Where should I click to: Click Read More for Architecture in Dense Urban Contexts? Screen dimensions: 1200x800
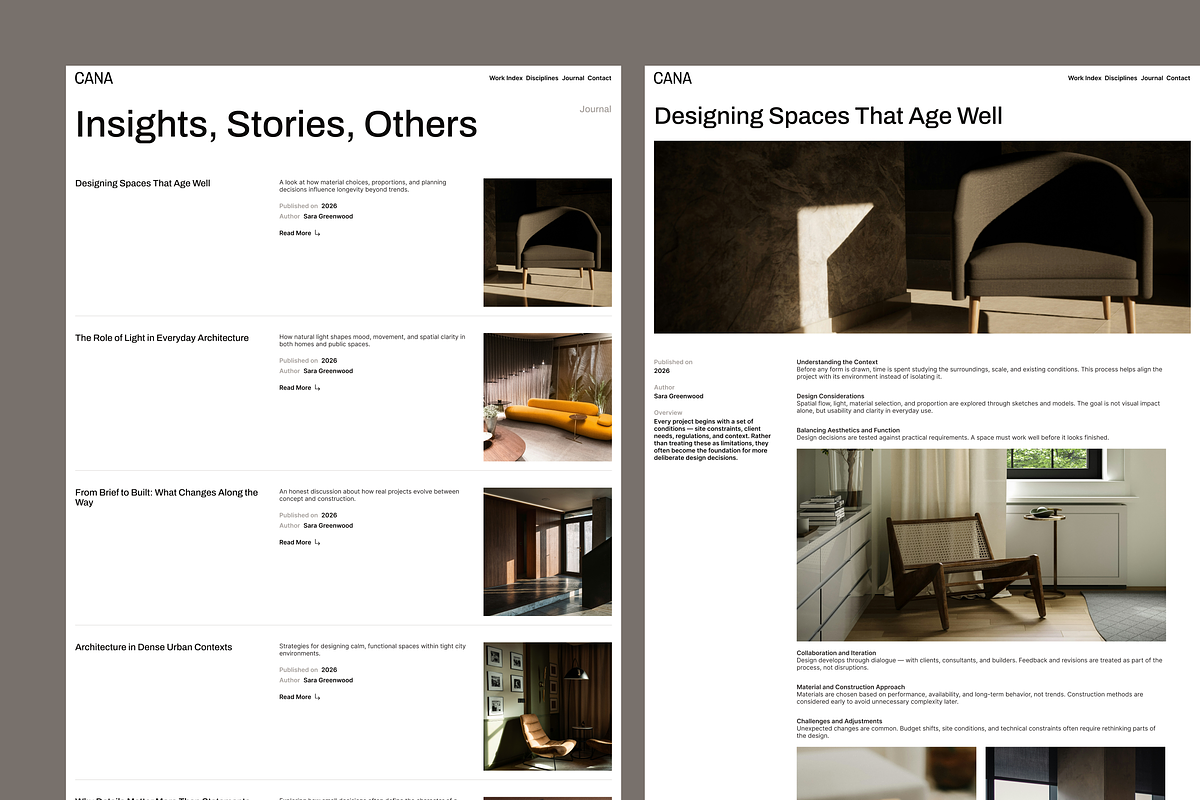click(x=295, y=697)
